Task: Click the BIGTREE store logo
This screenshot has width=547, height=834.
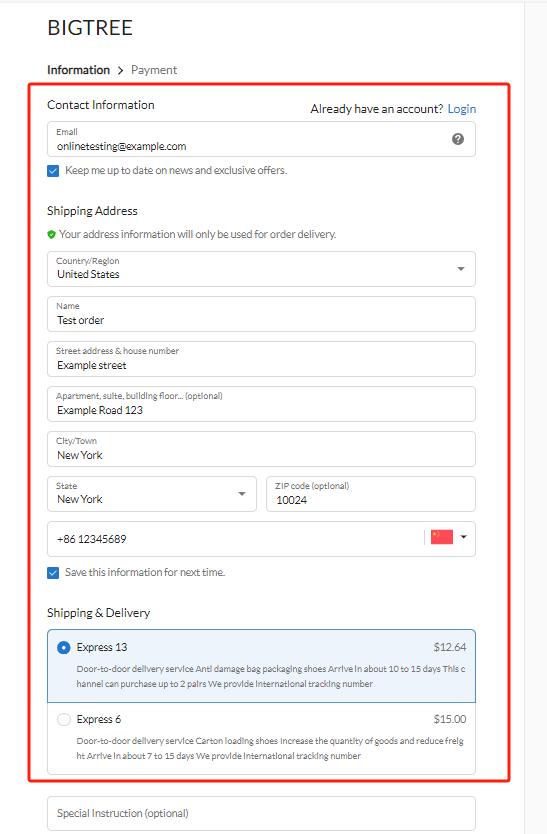Action: click(x=90, y=28)
